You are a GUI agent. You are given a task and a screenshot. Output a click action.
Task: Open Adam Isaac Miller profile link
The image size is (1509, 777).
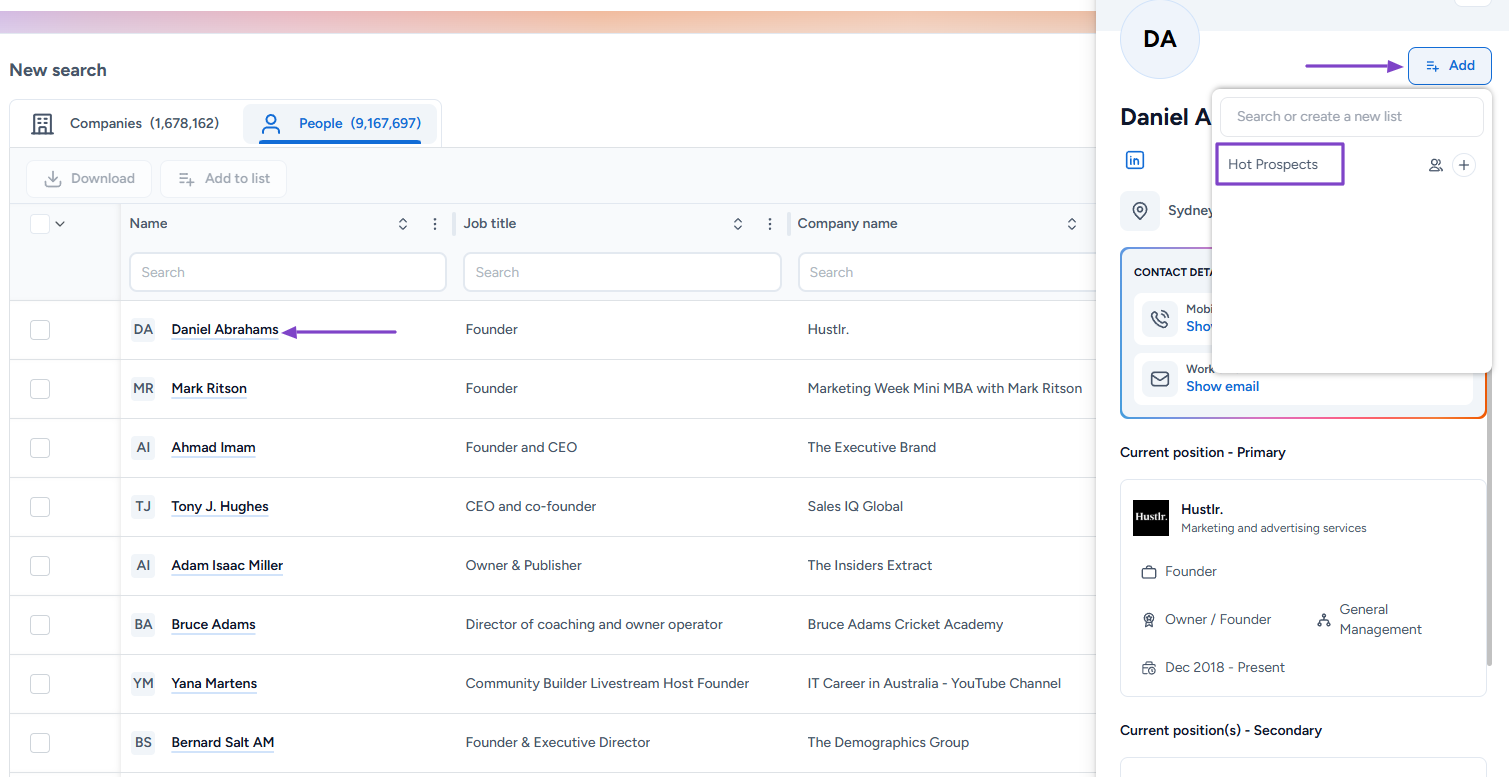(x=227, y=565)
